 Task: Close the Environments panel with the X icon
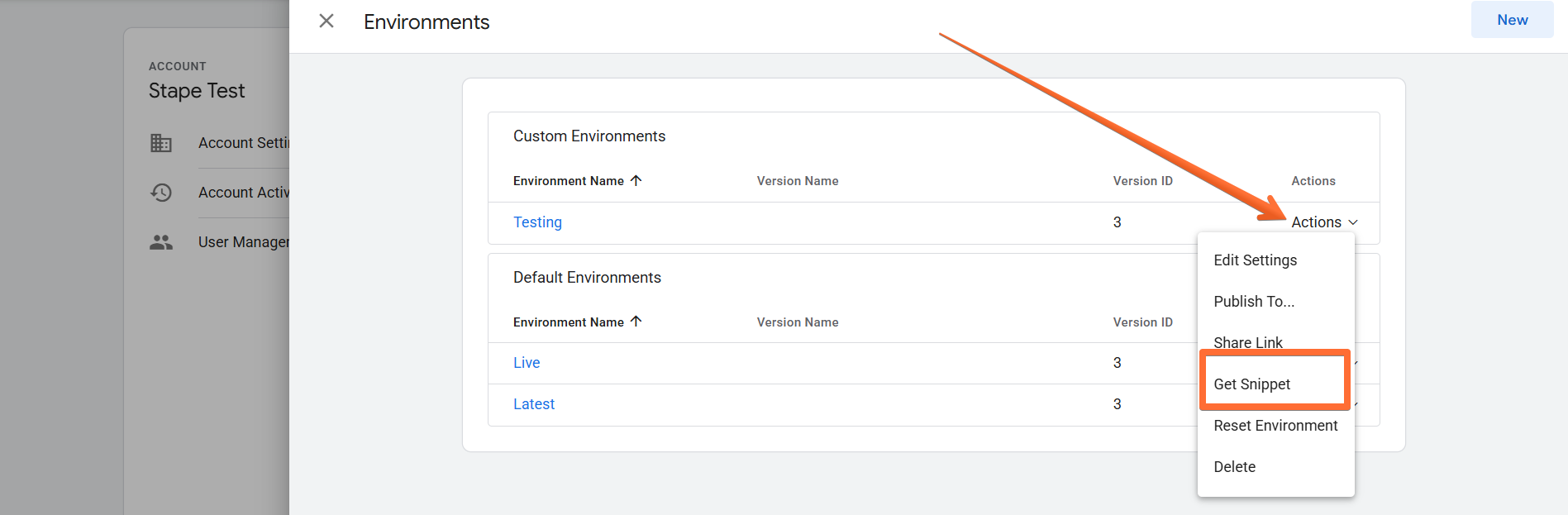(326, 21)
